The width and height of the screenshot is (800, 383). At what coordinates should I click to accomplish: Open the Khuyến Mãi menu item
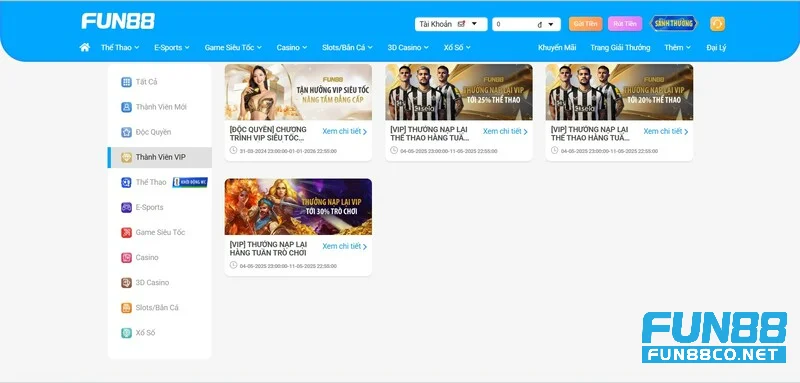click(x=557, y=47)
